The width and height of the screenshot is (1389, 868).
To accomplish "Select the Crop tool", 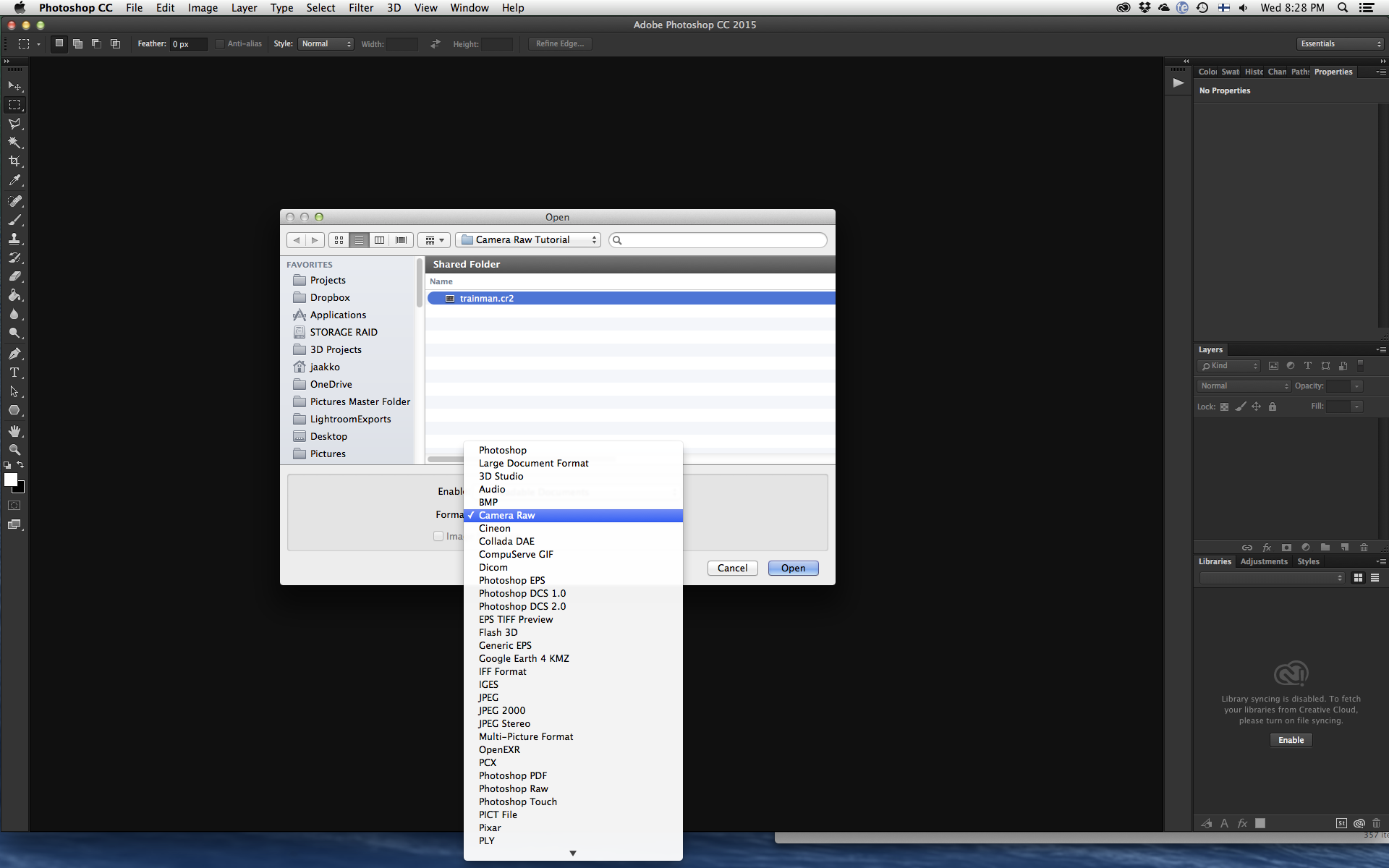I will point(14,161).
